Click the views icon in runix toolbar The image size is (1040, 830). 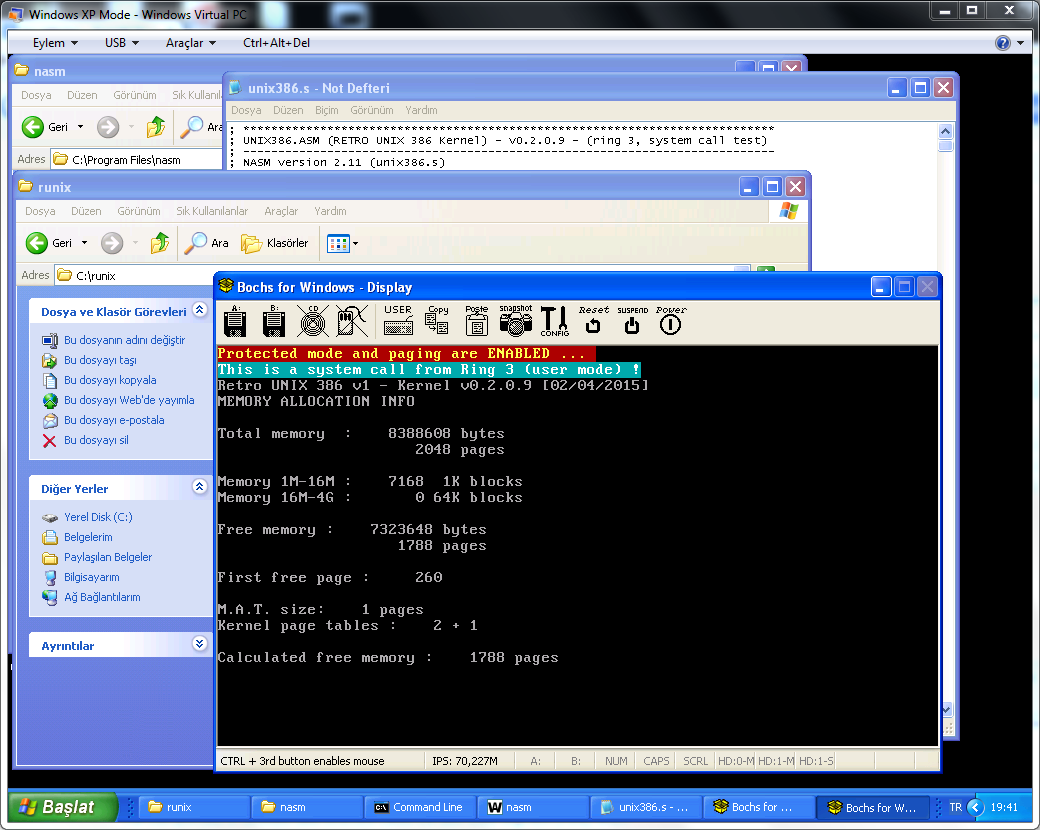pos(338,243)
